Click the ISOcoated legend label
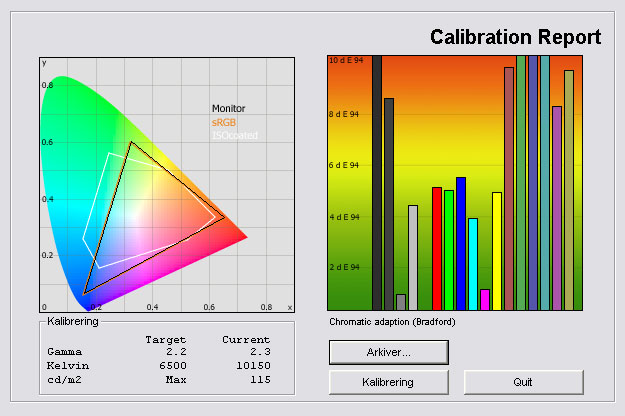Screen dimensions: 625x416 coord(235,135)
